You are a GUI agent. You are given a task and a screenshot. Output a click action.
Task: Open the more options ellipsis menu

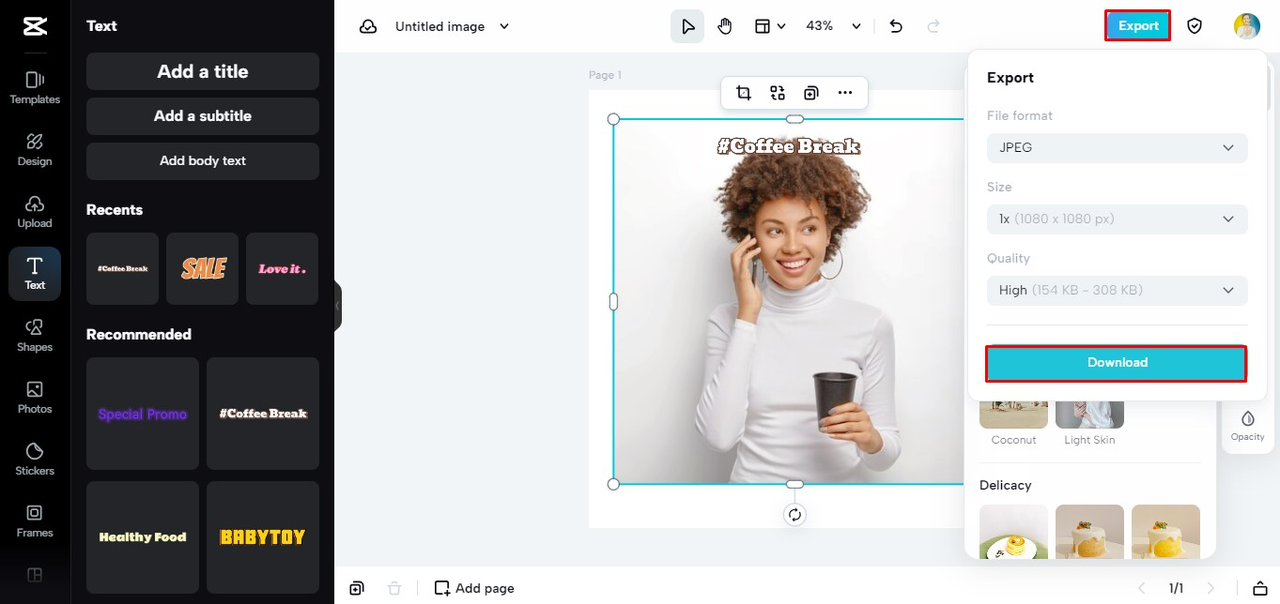845,93
